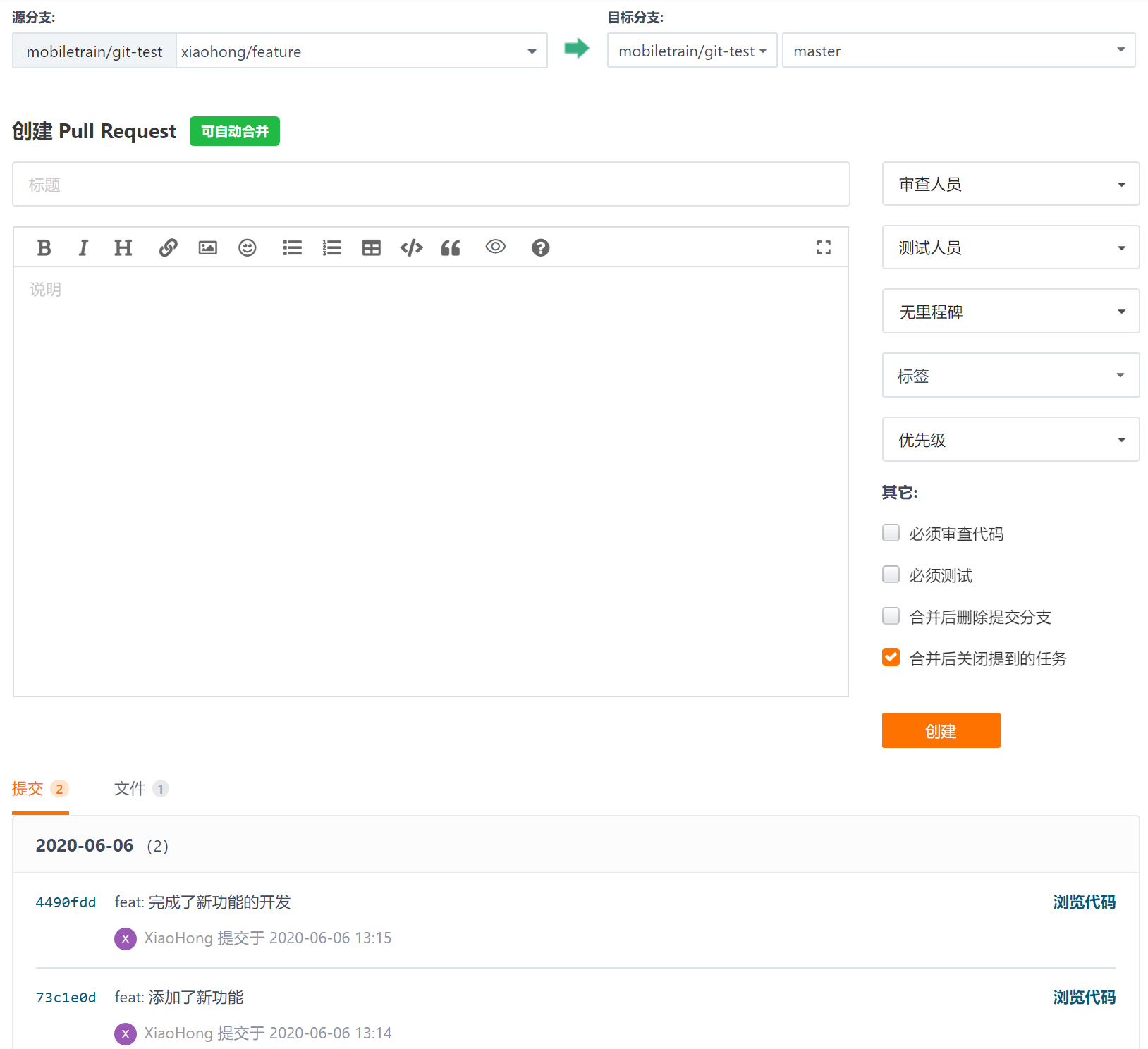The image size is (1148, 1049).
Task: Insert an image via the toolbar
Action: (x=207, y=247)
